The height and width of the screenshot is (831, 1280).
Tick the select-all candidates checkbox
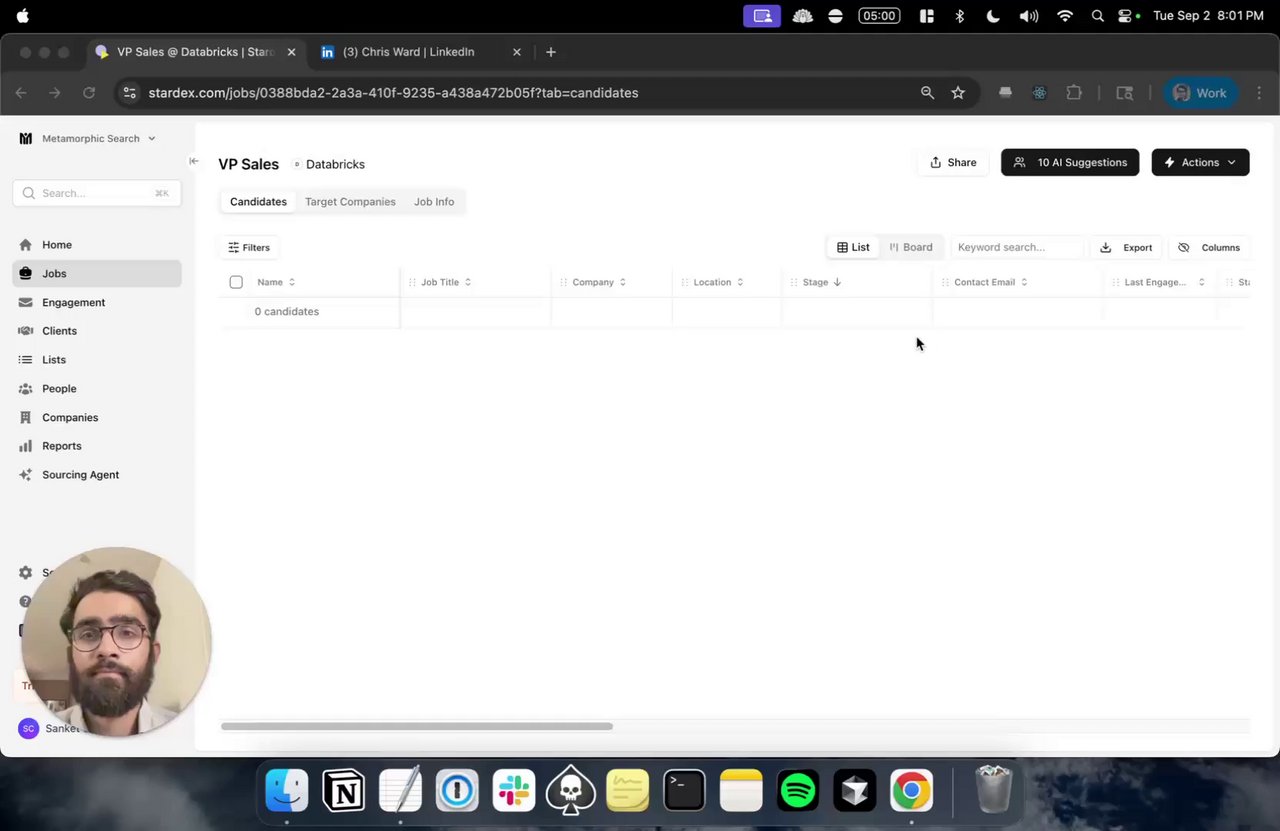[236, 282]
